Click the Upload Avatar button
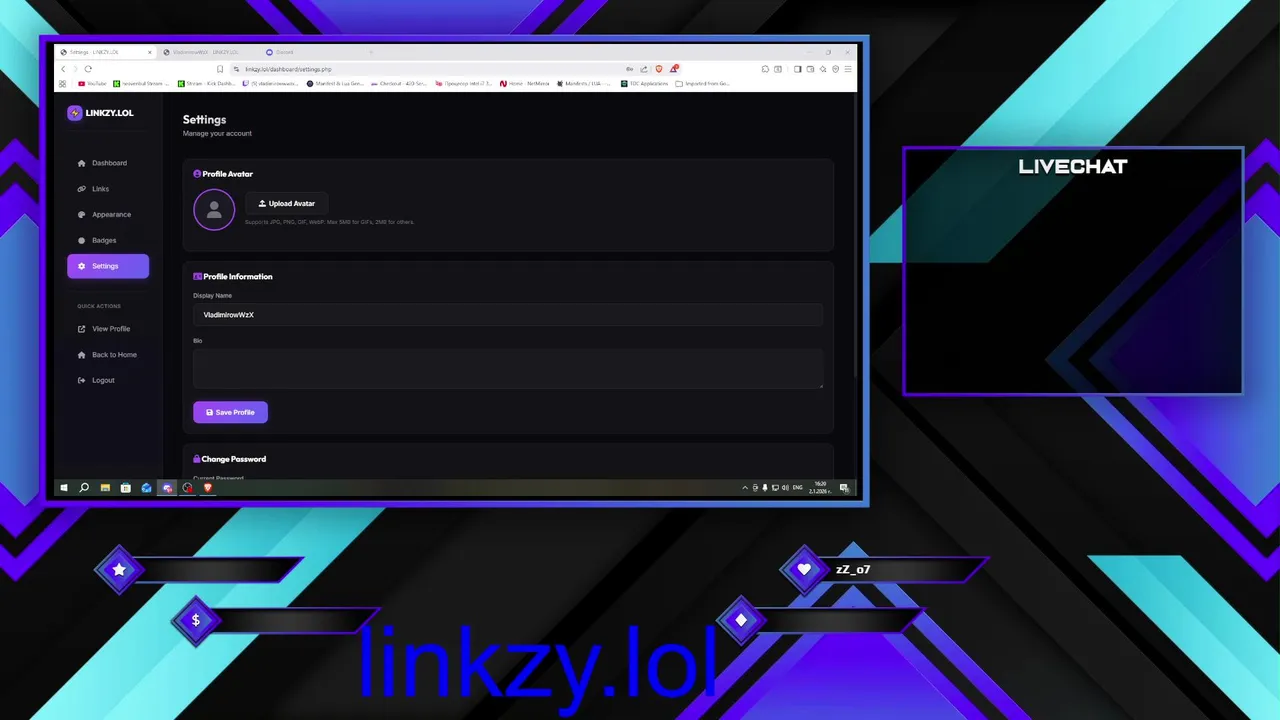The width and height of the screenshot is (1280, 720). [x=287, y=203]
